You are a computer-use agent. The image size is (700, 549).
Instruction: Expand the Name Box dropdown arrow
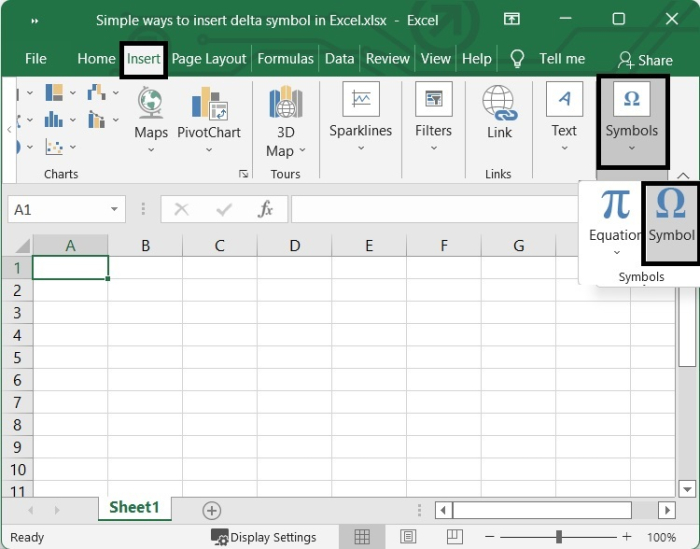114,209
